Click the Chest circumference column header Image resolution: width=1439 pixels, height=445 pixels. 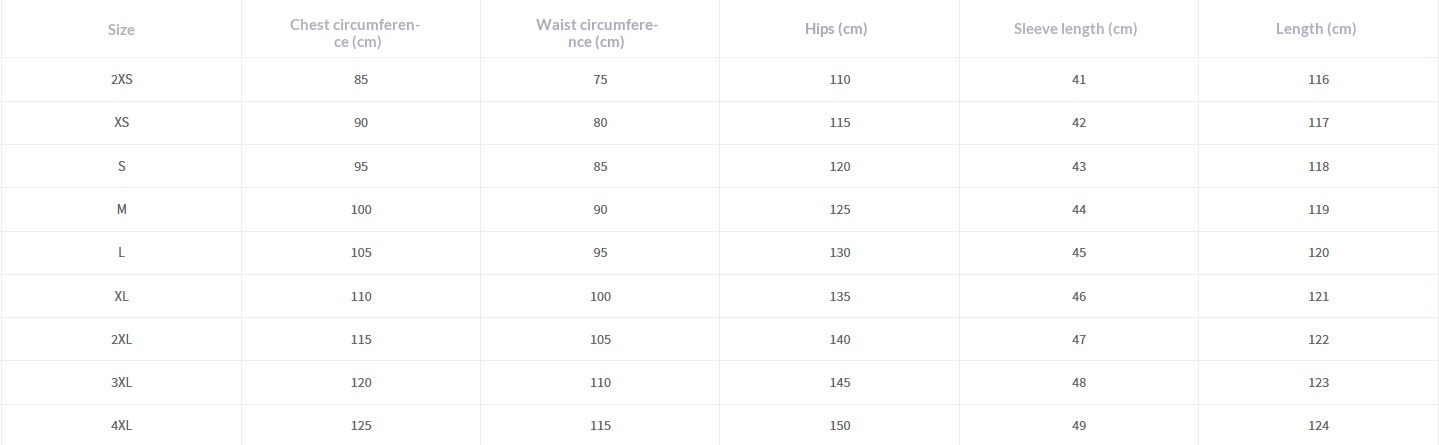(x=356, y=33)
